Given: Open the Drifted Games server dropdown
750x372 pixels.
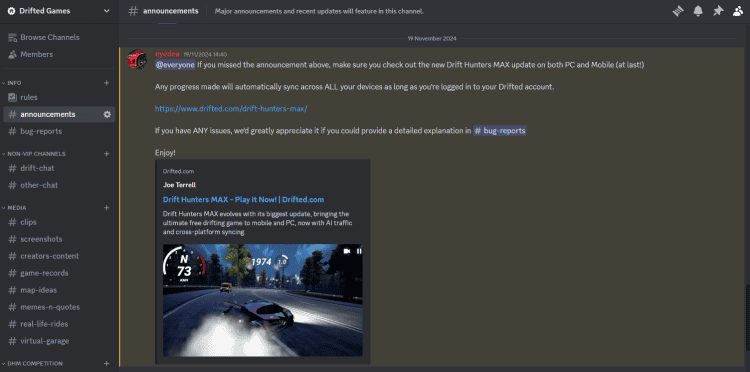Looking at the screenshot, I should tap(59, 11).
